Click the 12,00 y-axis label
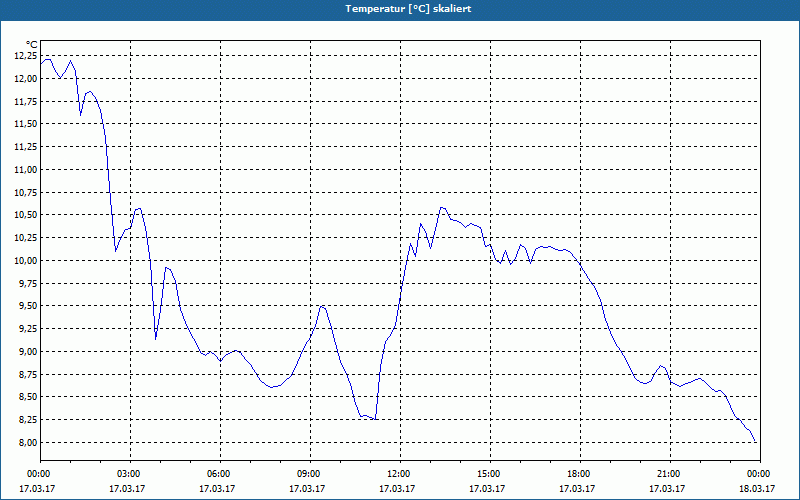Viewport: 800px width, 500px height. pos(26,79)
